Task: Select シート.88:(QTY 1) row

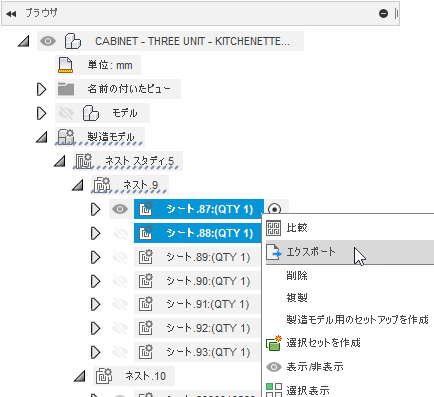Action: (x=197, y=233)
